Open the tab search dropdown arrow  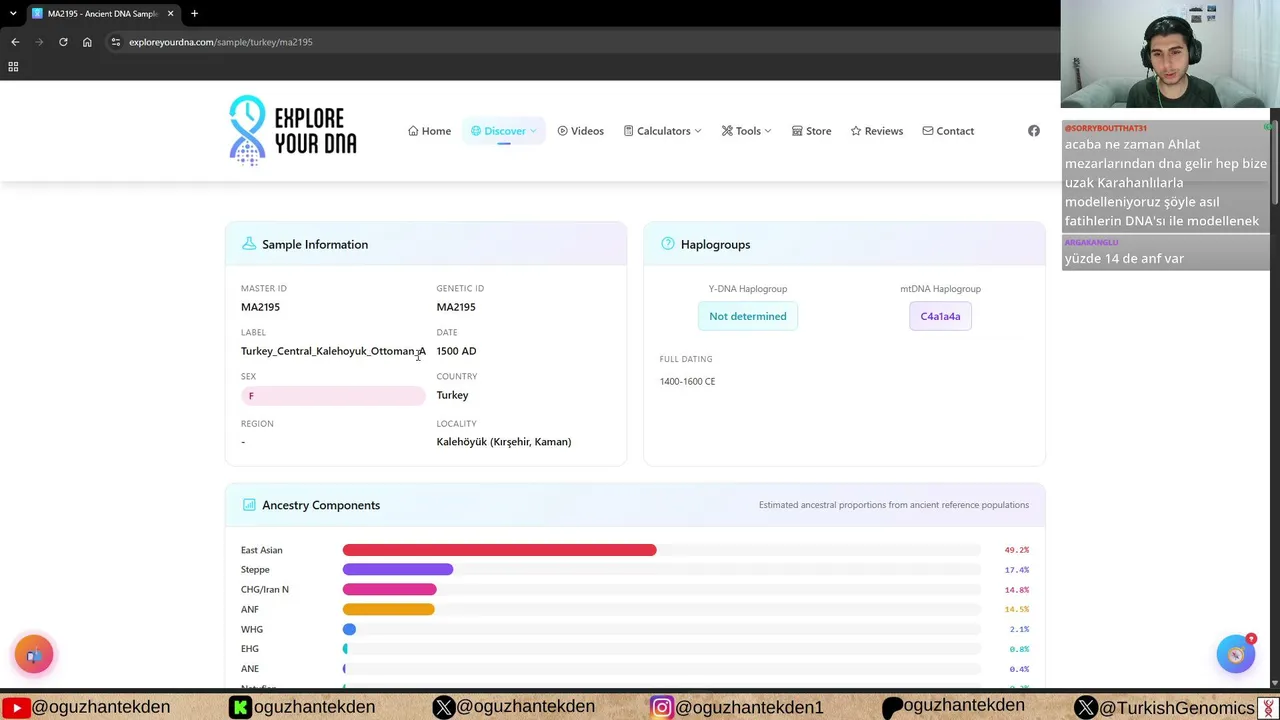tap(13, 13)
